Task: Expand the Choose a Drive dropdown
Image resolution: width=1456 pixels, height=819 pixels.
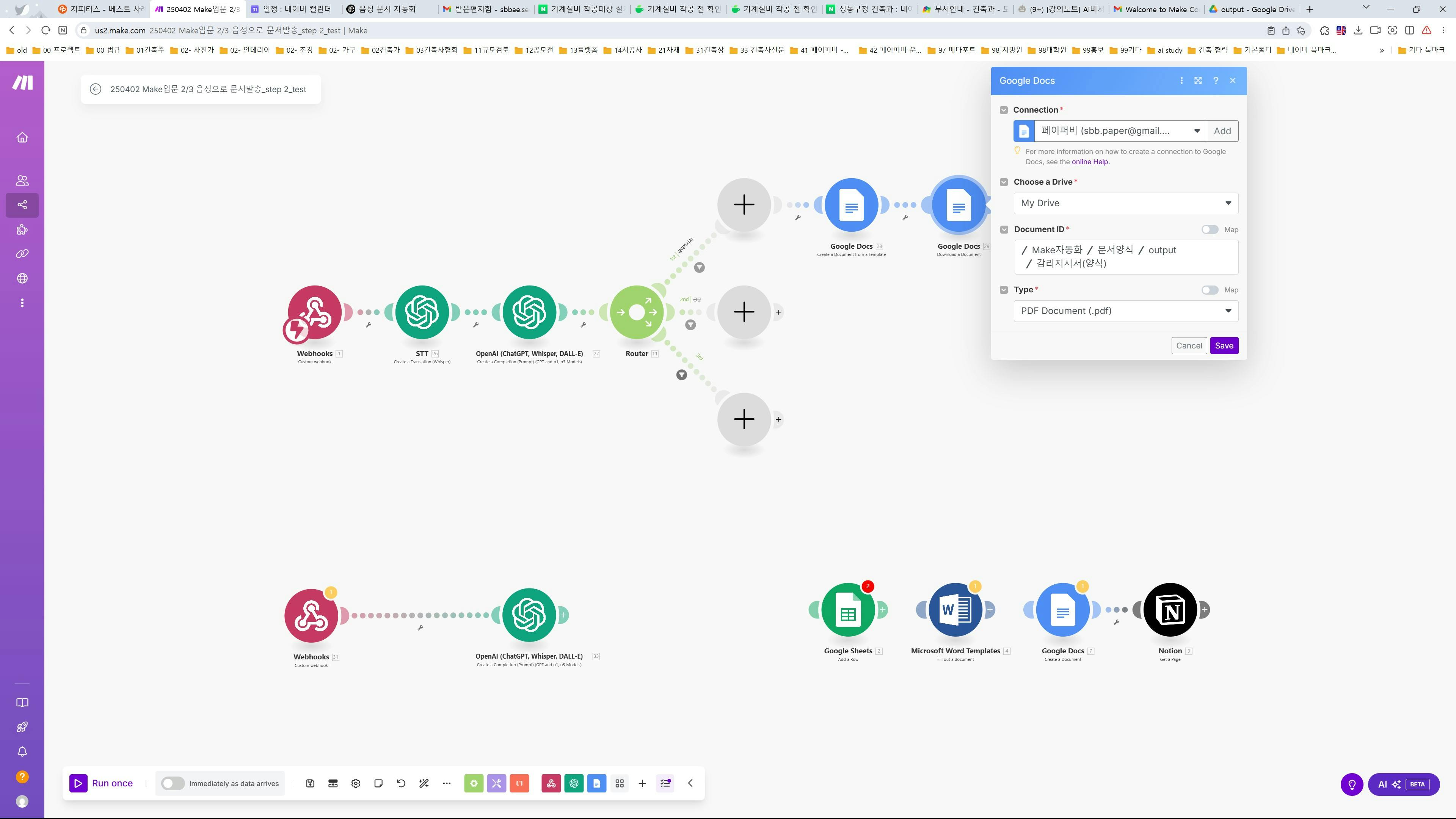Action: [1125, 204]
